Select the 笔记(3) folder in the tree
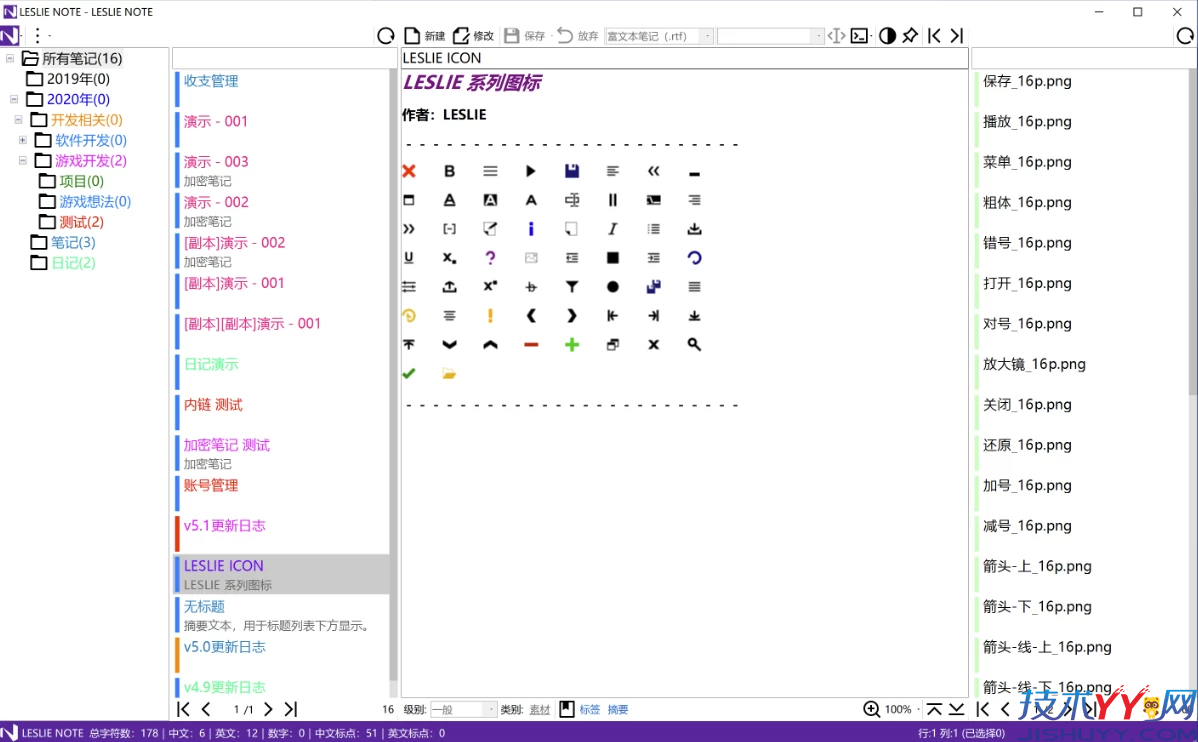The height and width of the screenshot is (742, 1198). click(73, 242)
